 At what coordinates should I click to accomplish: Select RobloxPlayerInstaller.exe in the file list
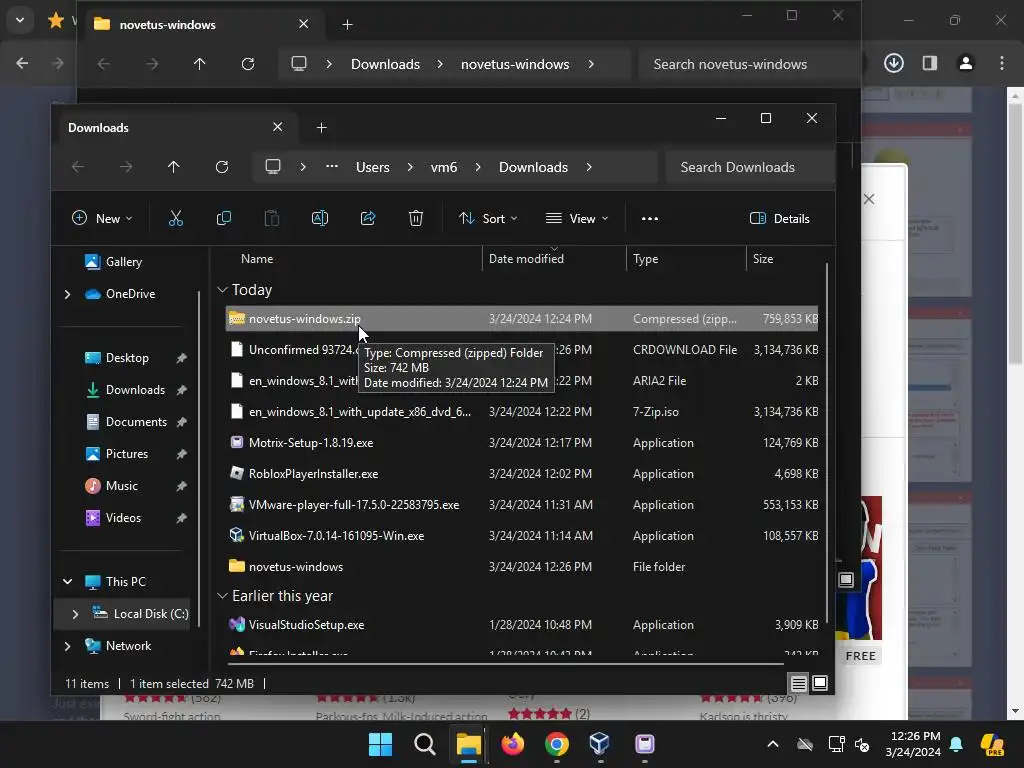[x=522, y=473]
